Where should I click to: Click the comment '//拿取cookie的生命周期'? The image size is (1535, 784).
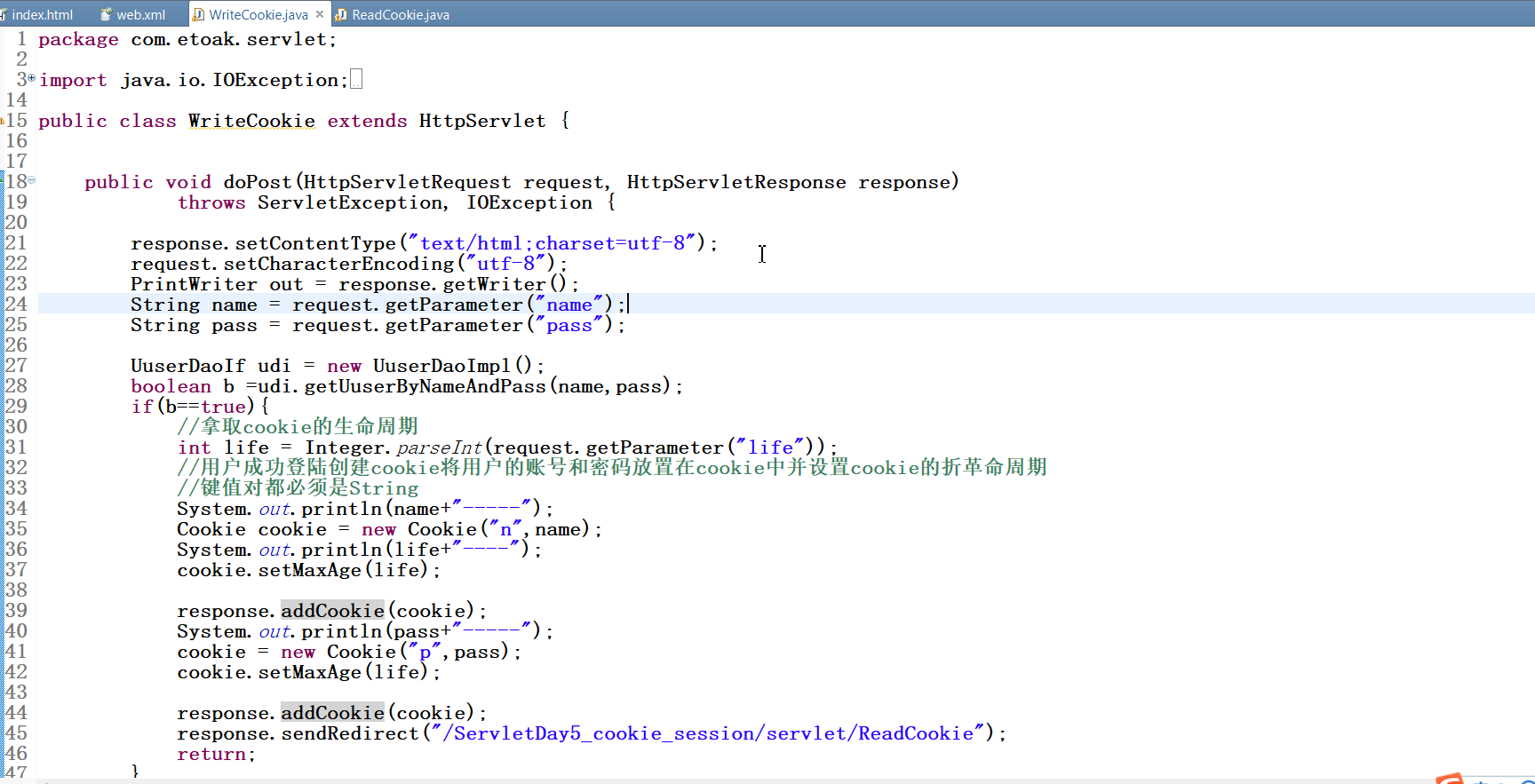point(298,427)
